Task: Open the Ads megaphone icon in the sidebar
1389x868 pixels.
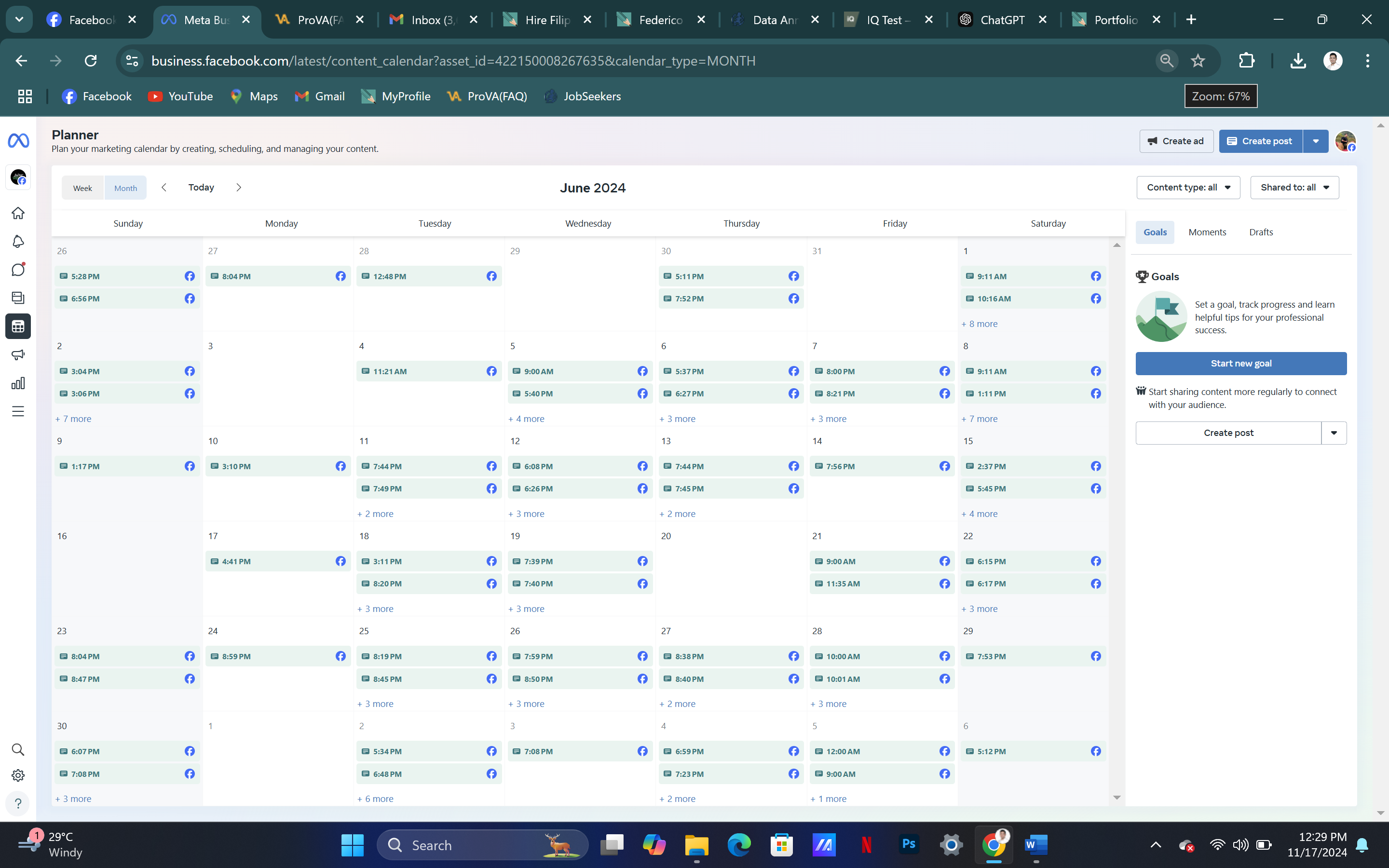Action: click(18, 355)
